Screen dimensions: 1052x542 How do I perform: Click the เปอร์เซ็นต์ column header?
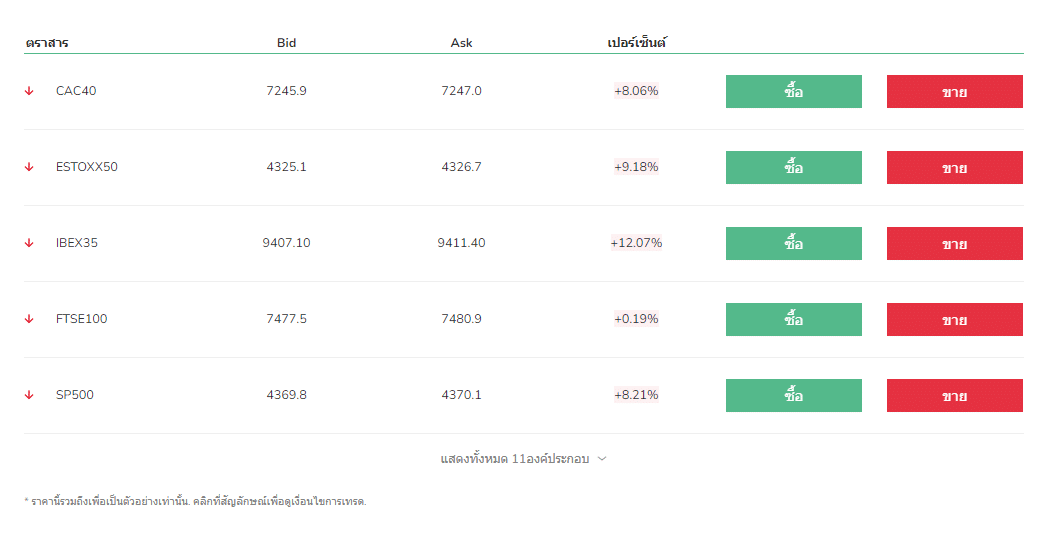[636, 43]
